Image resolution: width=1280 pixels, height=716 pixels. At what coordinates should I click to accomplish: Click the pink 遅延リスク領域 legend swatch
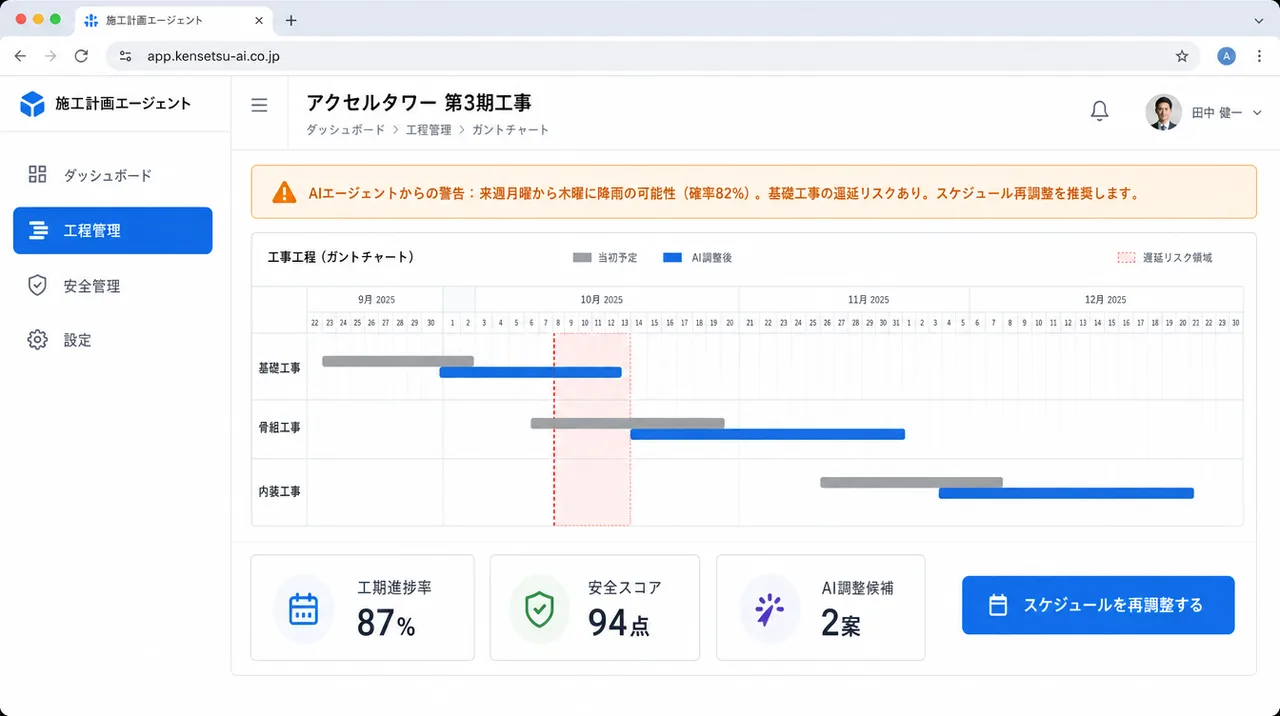pos(1127,258)
